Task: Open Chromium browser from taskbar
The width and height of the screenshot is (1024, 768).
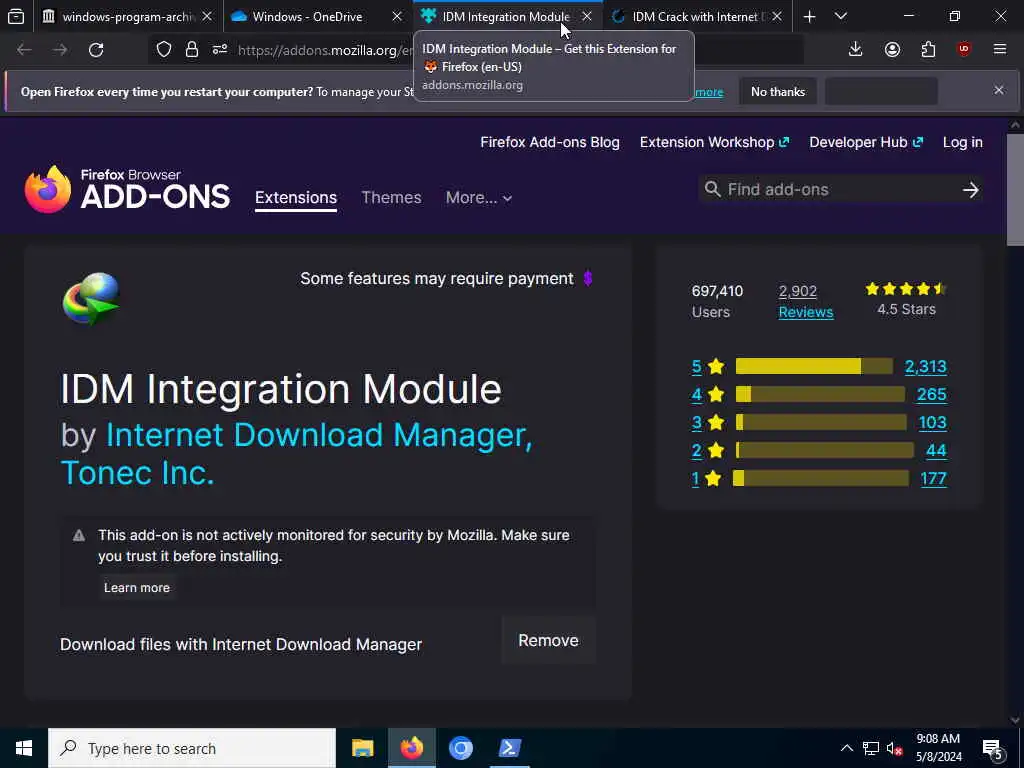Action: [460, 748]
